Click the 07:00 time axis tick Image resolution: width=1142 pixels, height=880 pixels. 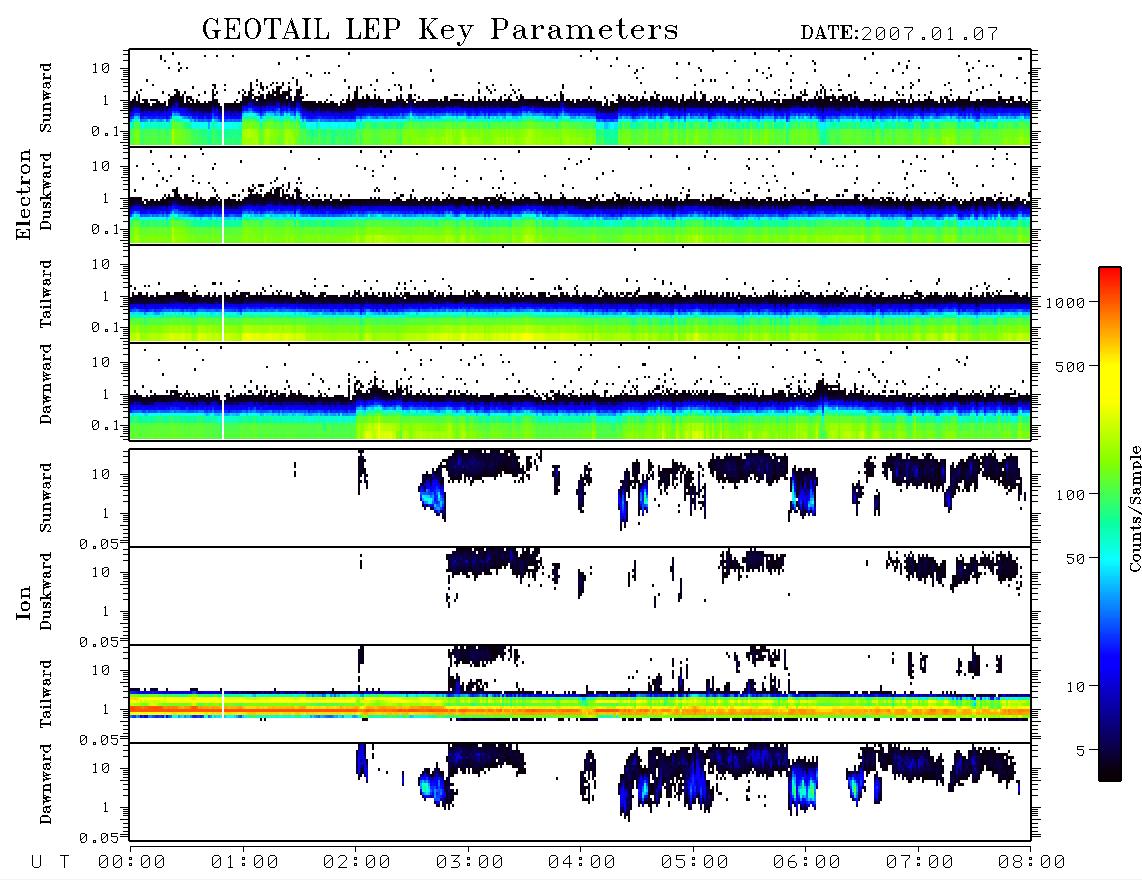tap(920, 863)
